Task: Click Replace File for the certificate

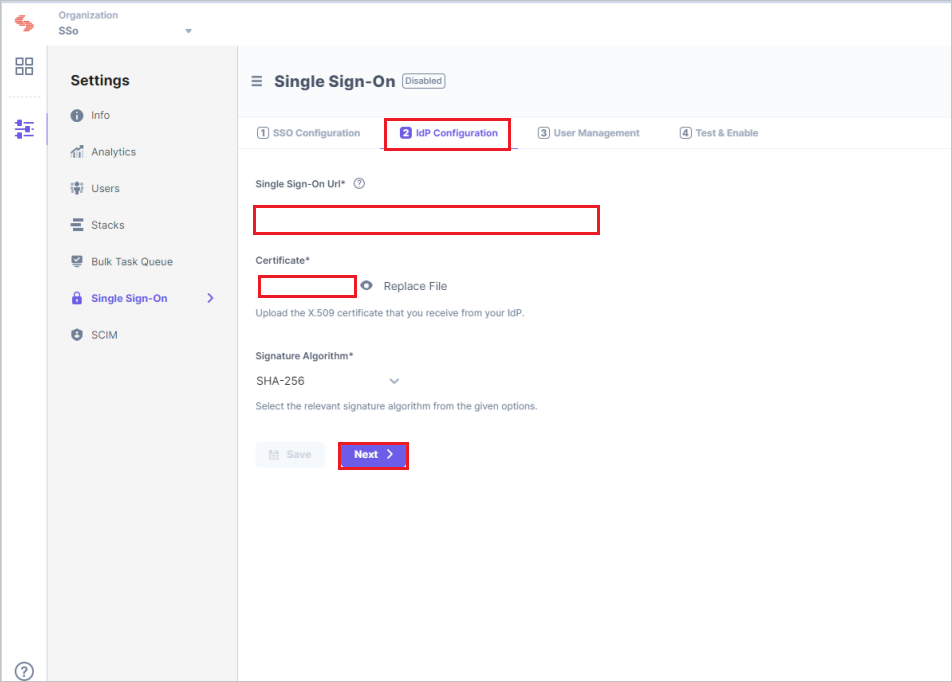Action: coord(414,285)
